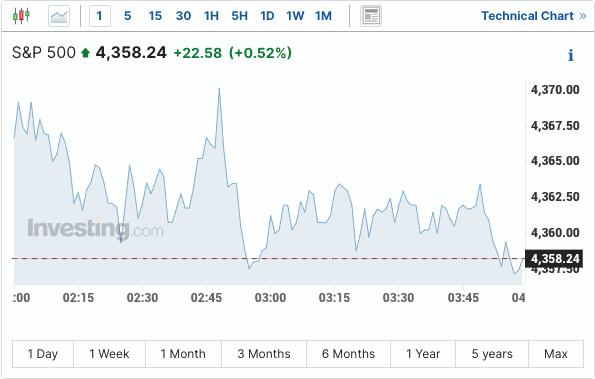Show the 1 Month range
Viewport: 595px width, 379px height.
(183, 354)
